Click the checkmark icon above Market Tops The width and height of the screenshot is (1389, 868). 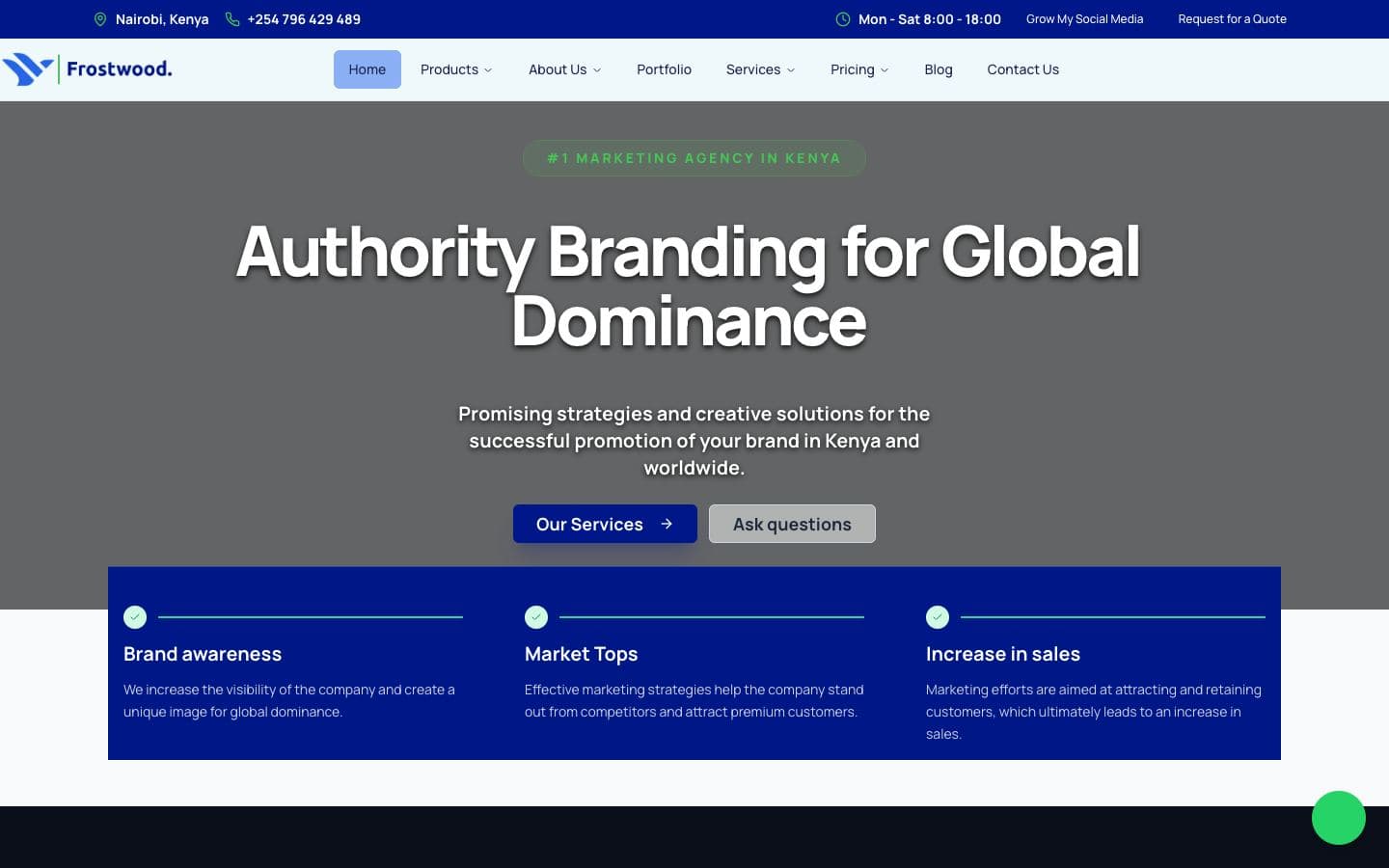click(536, 616)
